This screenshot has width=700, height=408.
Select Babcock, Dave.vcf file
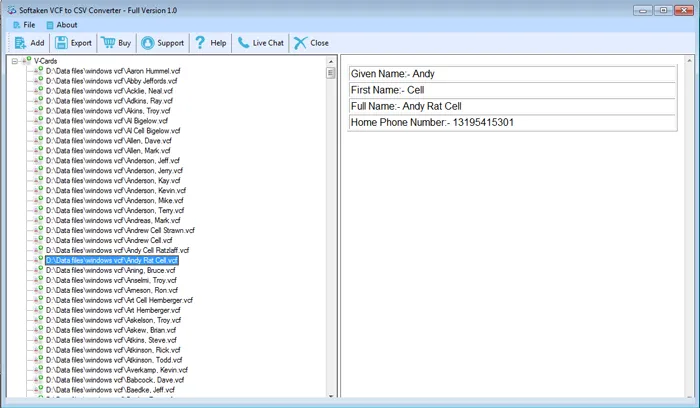[x=115, y=380]
